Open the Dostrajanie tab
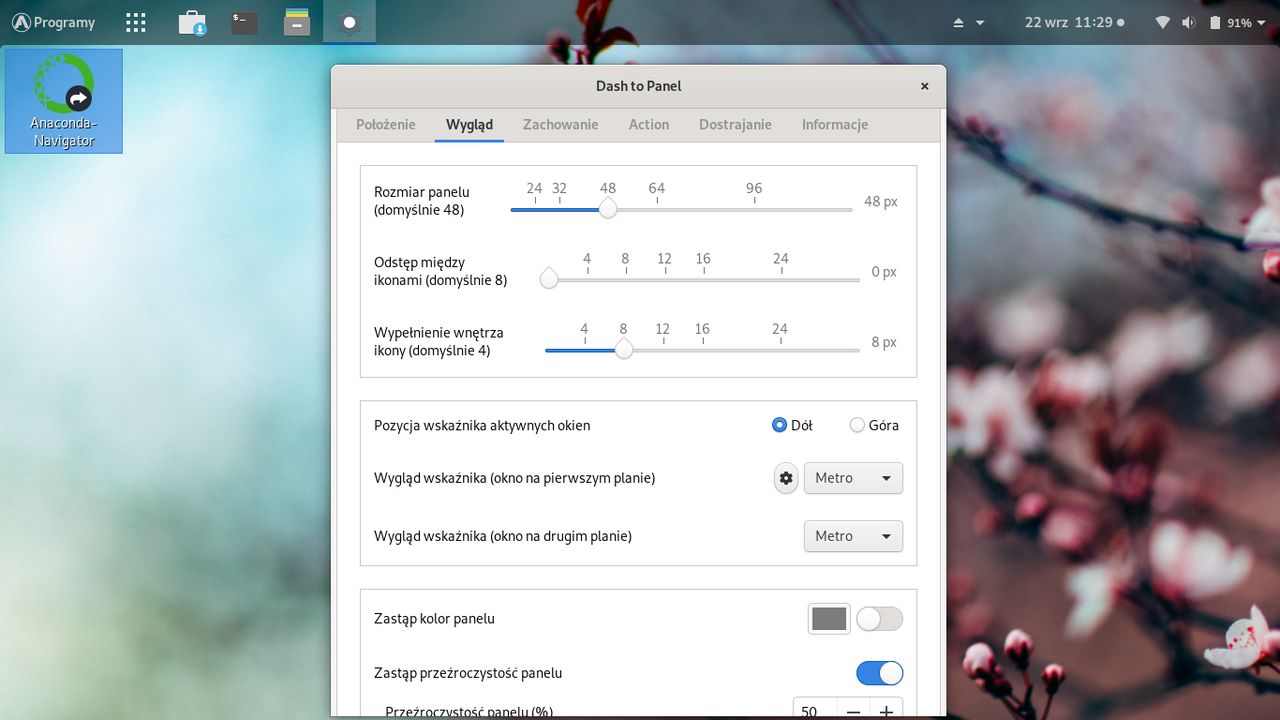The image size is (1280, 720). 735,125
